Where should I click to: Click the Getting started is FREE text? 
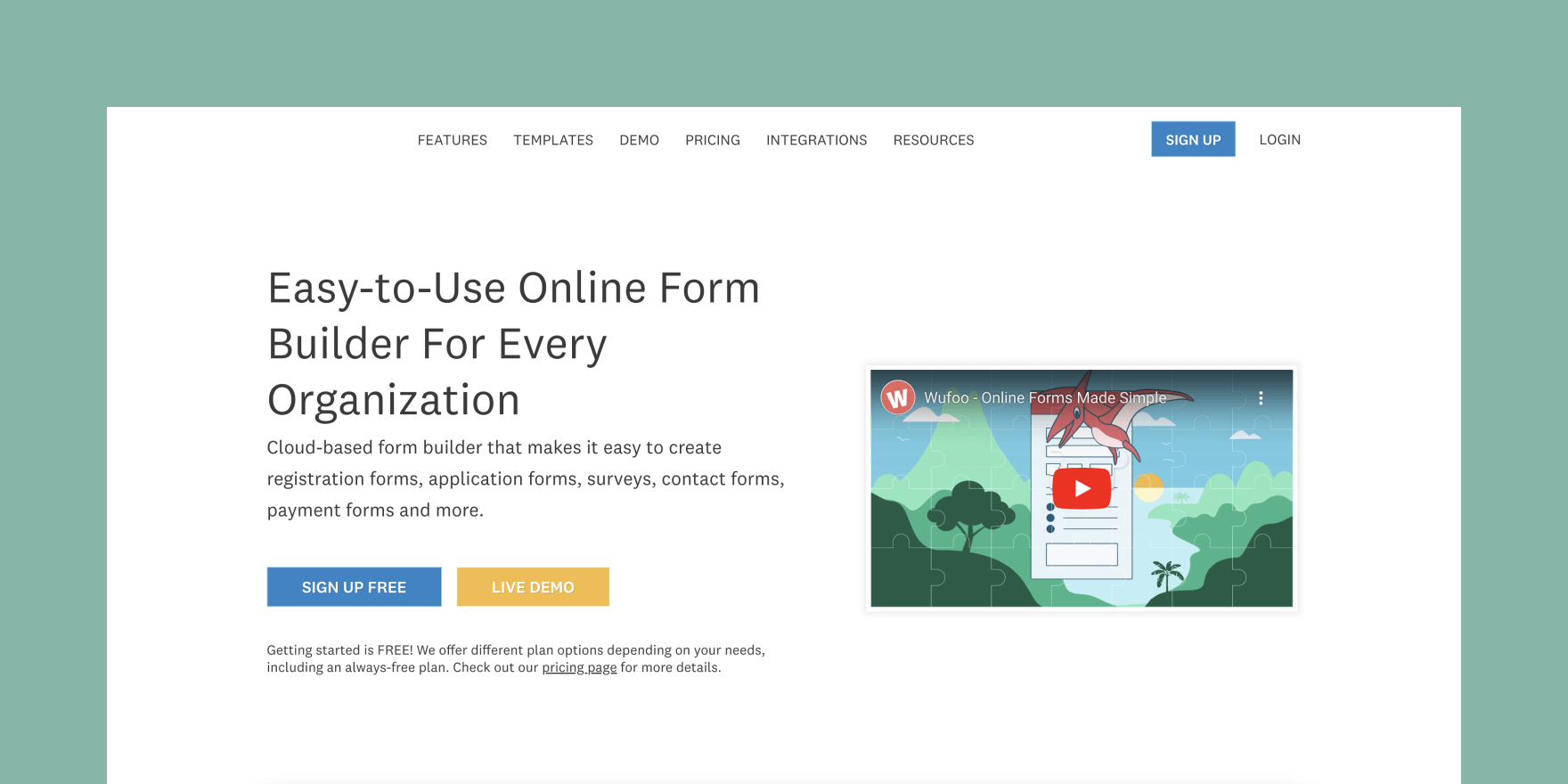tap(516, 658)
